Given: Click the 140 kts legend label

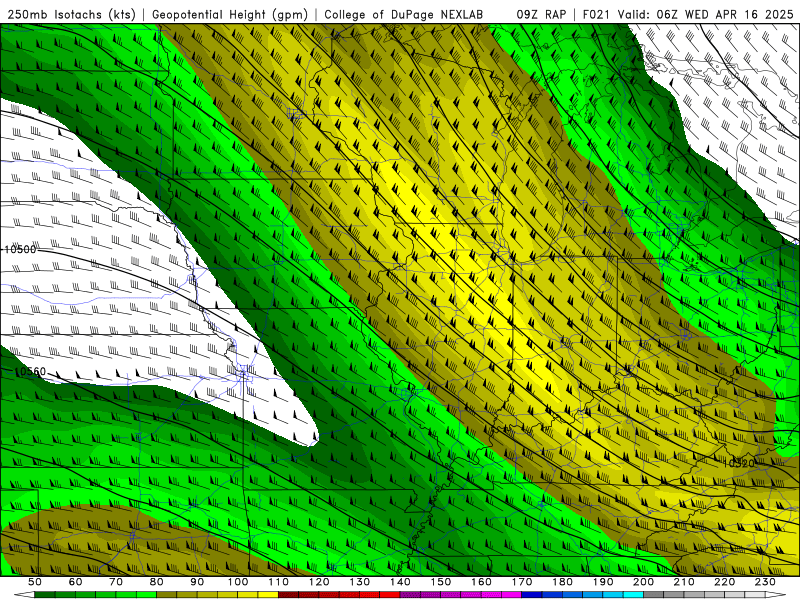Looking at the screenshot, I should (x=400, y=582).
